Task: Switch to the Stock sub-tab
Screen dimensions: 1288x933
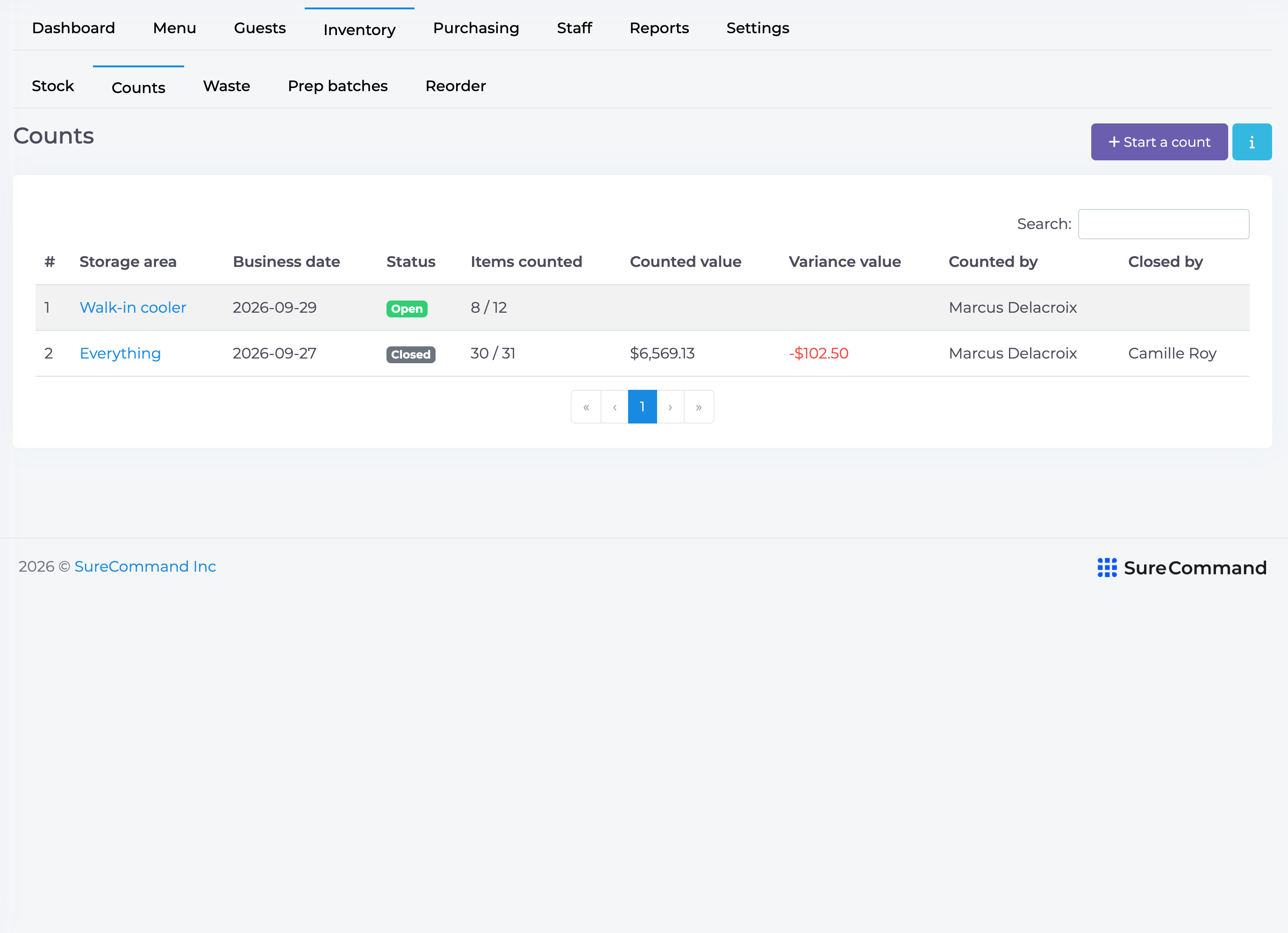Action: point(53,86)
